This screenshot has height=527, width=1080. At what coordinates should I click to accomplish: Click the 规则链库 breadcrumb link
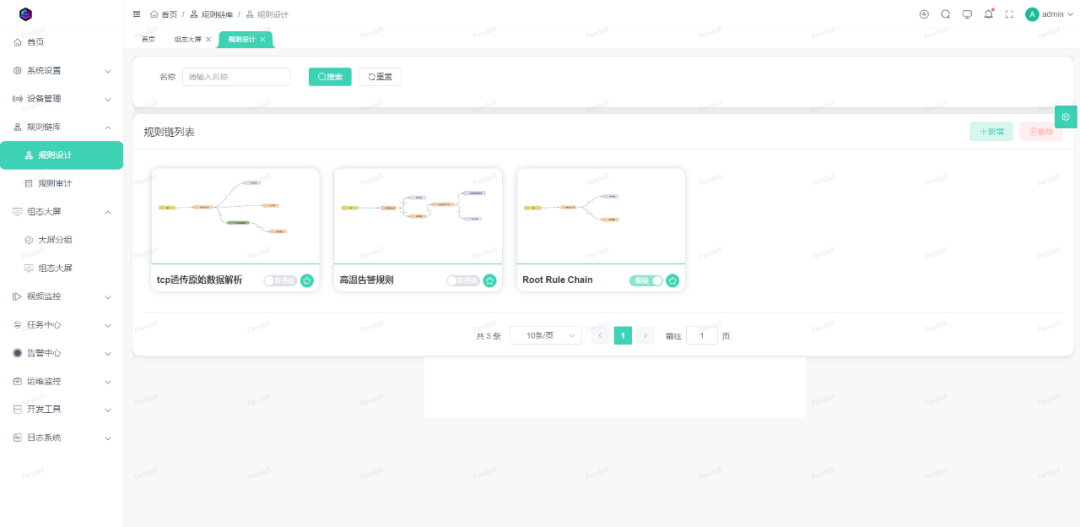tap(211, 14)
